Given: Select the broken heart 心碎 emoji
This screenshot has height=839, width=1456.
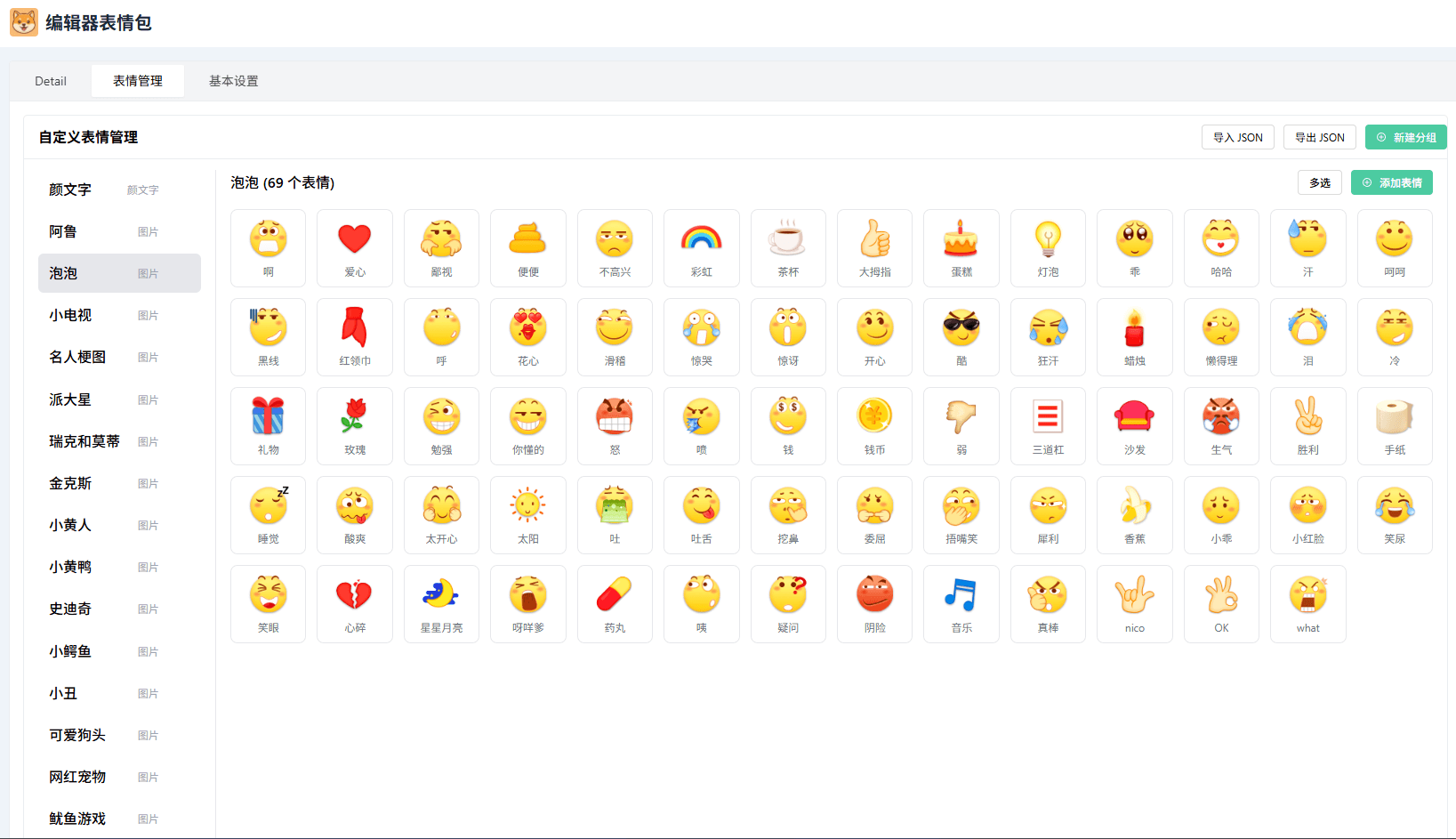Looking at the screenshot, I should pos(354,603).
